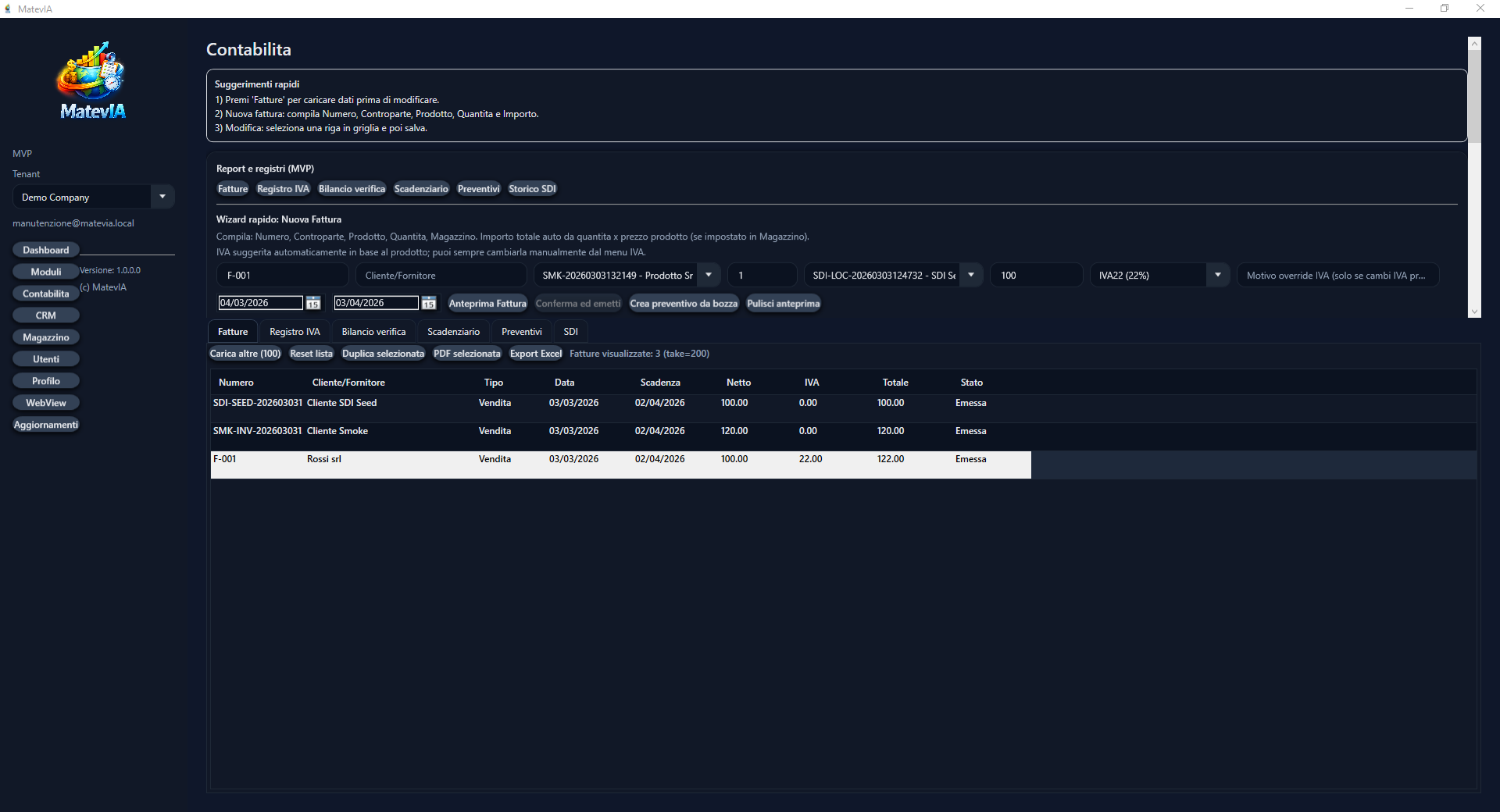Screen dimensions: 1500x812
Task: Click PDF selezionata button
Action: [x=466, y=354]
